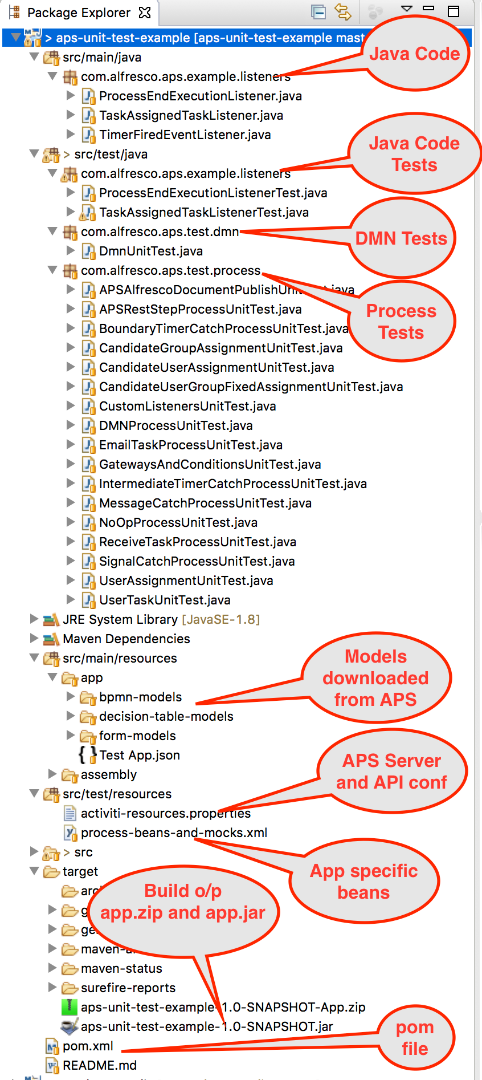482x1080 pixels.
Task: Select the Package Explorer tab
Action: 78,12
